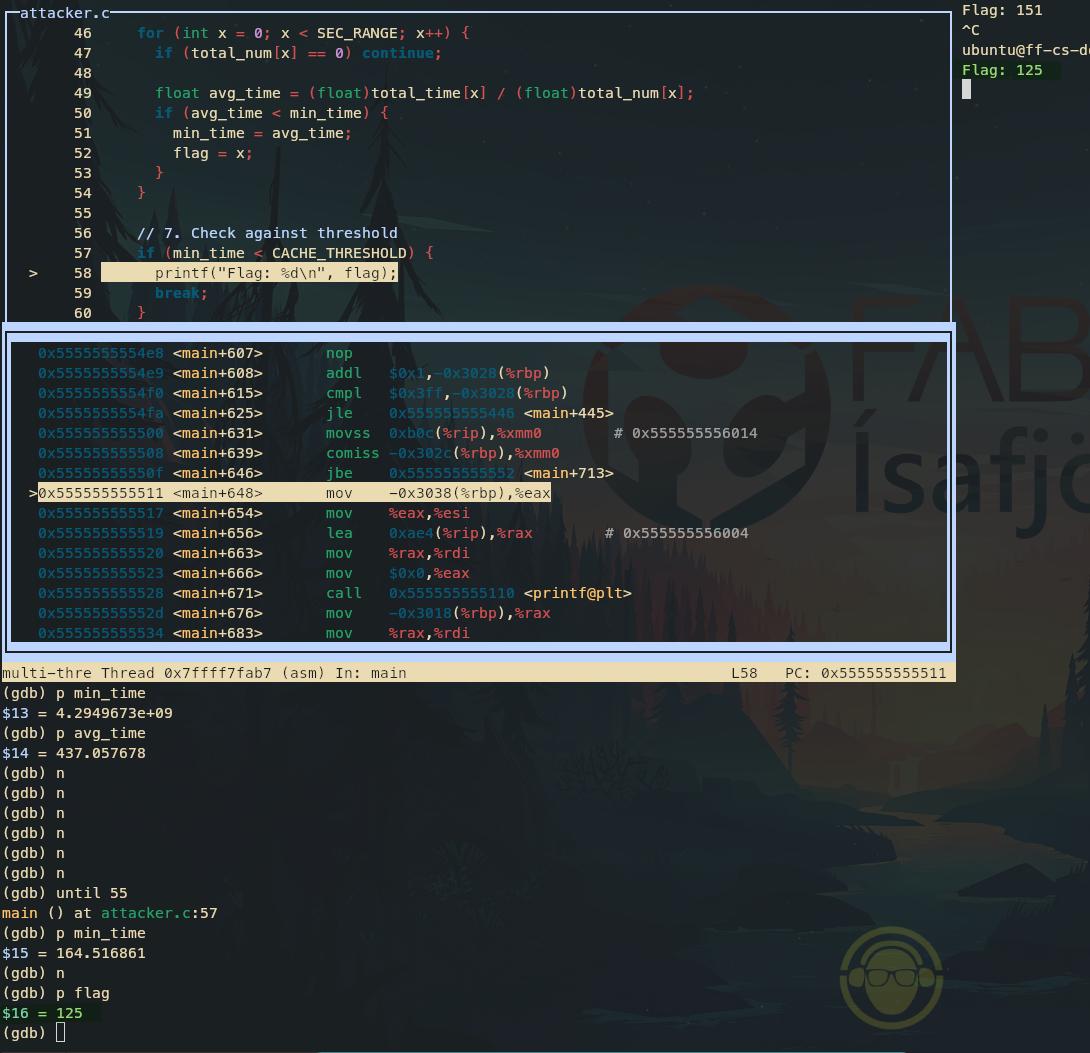The width and height of the screenshot is (1090, 1053).
Task: Click the 'break;' statement on line 59
Action: point(181,293)
